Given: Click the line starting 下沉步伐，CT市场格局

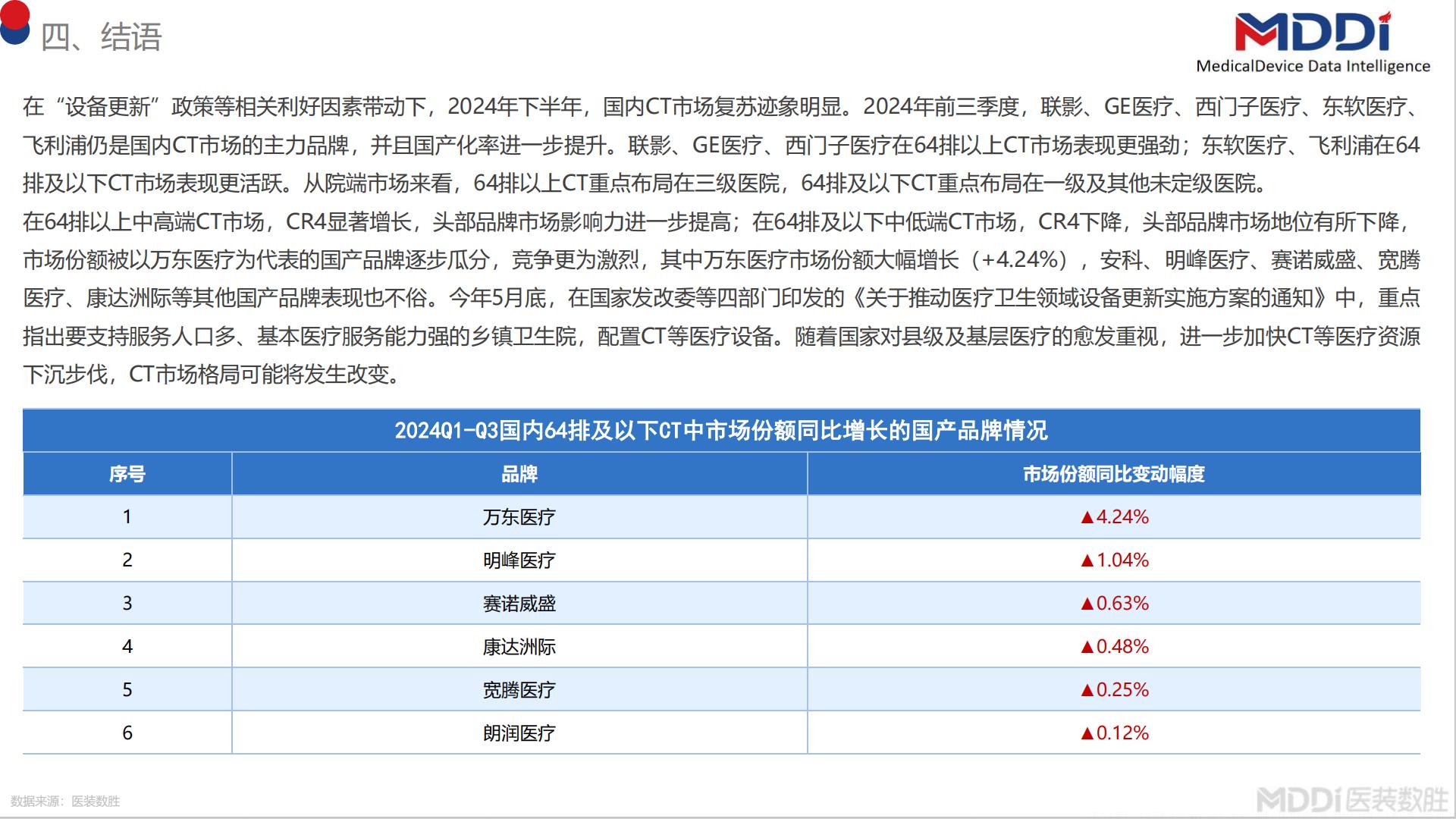Looking at the screenshot, I should point(213,374).
